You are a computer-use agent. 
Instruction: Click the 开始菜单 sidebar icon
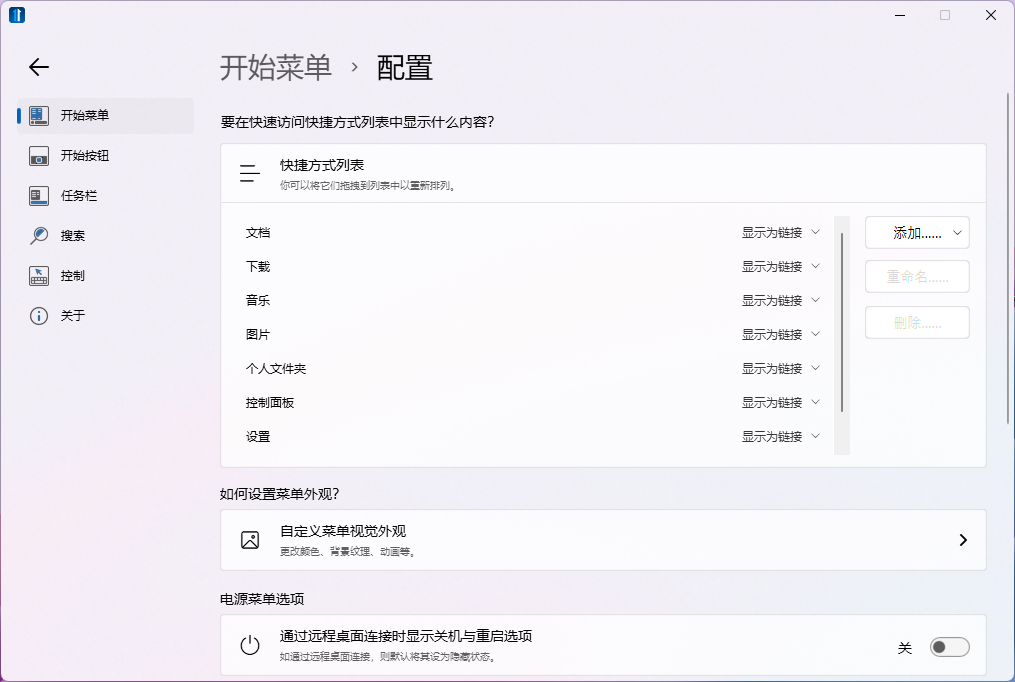(39, 115)
